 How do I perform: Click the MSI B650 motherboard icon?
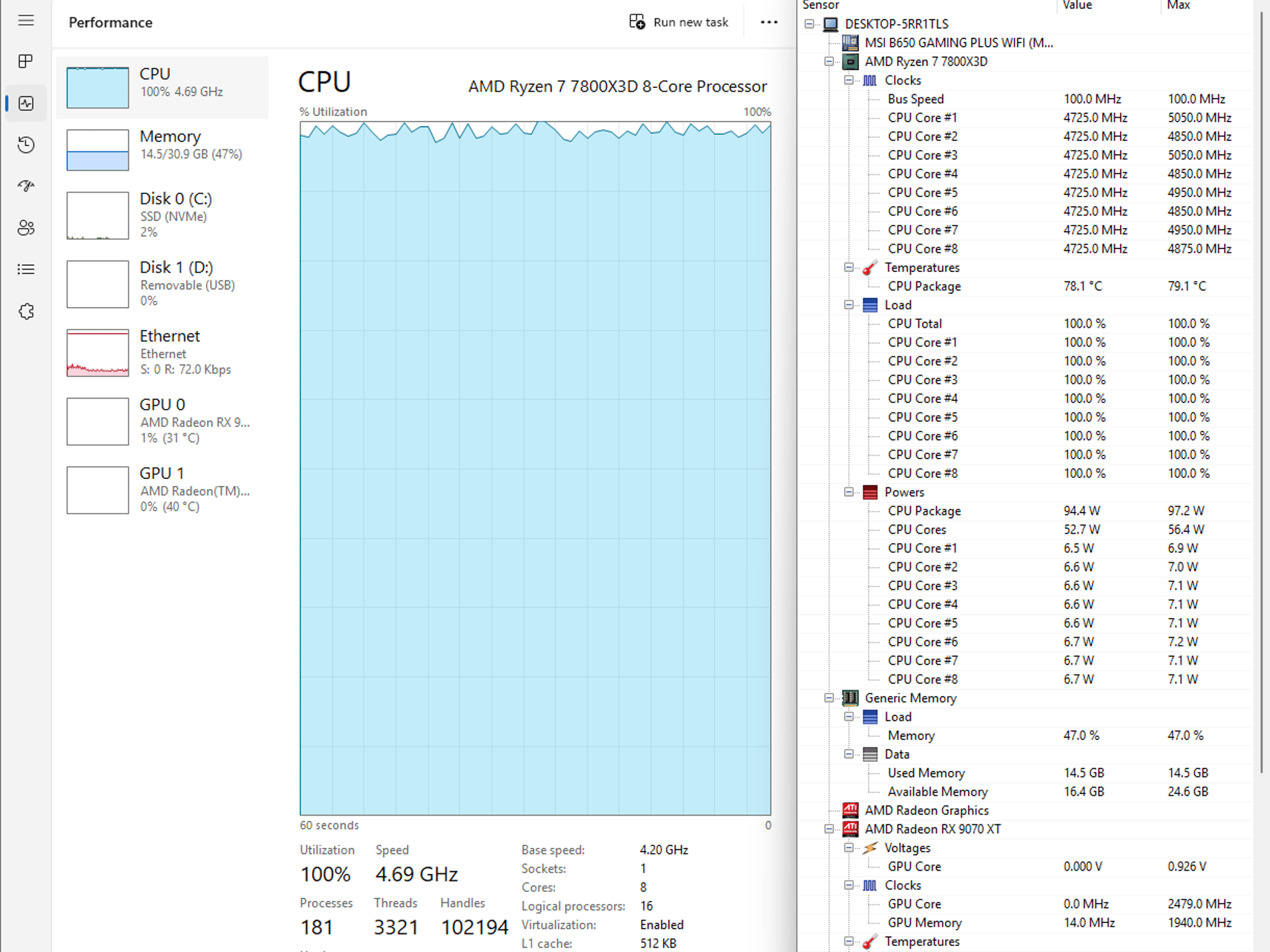[850, 43]
